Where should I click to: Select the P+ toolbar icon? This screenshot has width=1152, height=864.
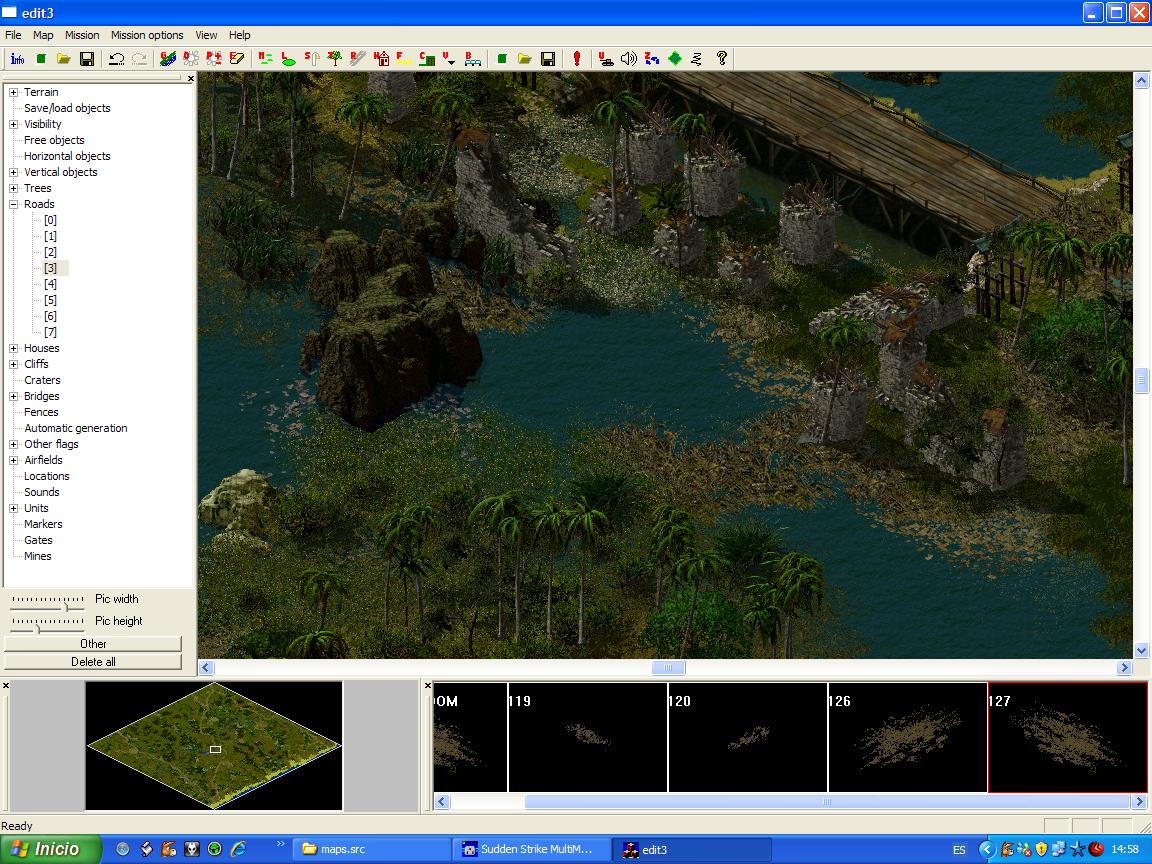[x=214, y=59]
